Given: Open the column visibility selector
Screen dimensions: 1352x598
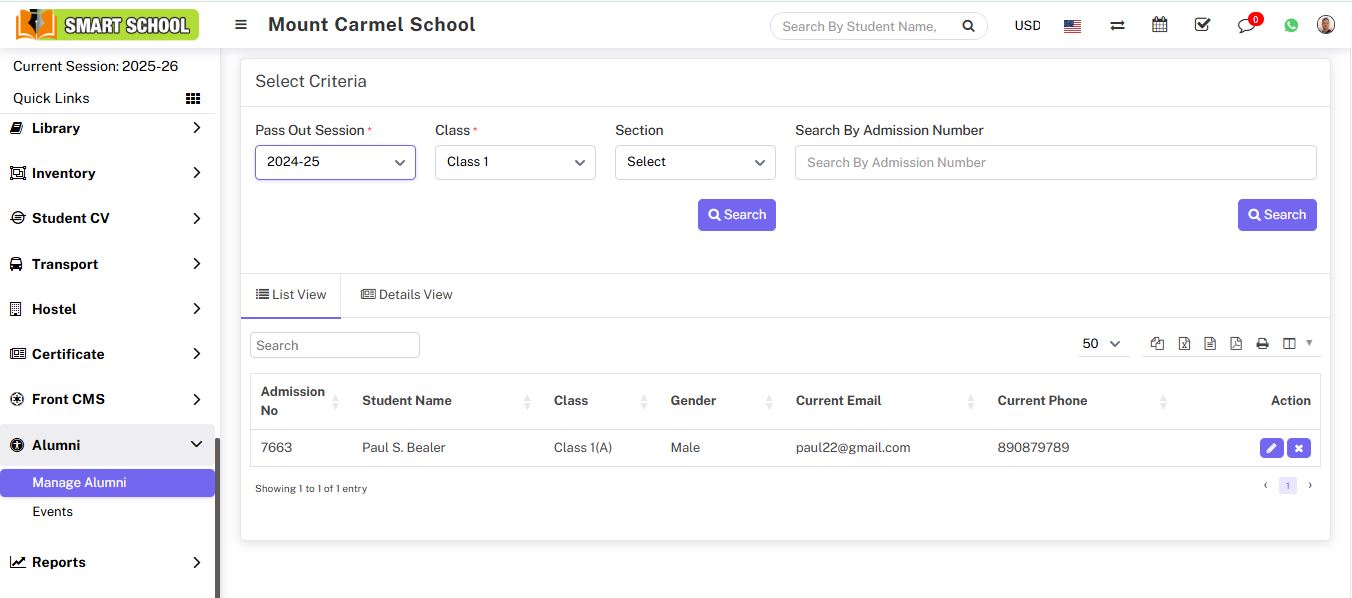Looking at the screenshot, I should point(1296,344).
